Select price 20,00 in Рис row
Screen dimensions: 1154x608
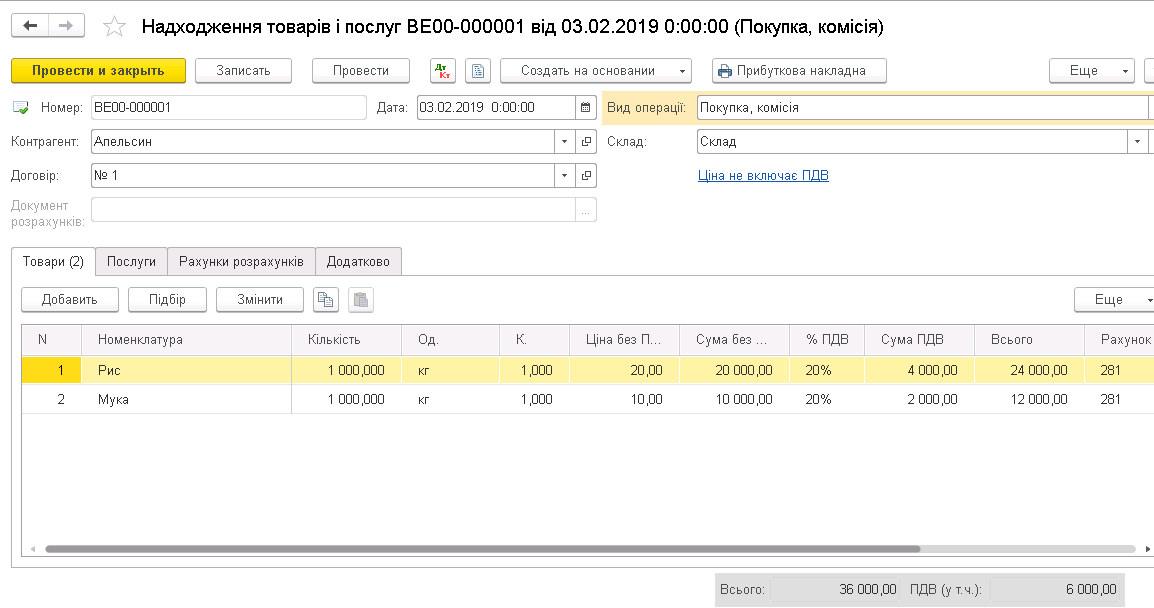pyautogui.click(x=624, y=370)
